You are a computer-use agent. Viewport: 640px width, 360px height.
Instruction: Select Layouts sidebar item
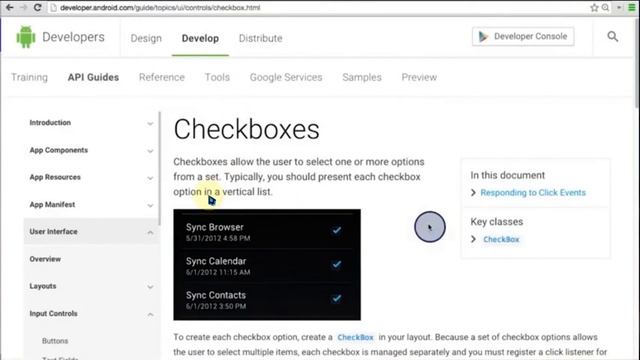click(x=42, y=286)
